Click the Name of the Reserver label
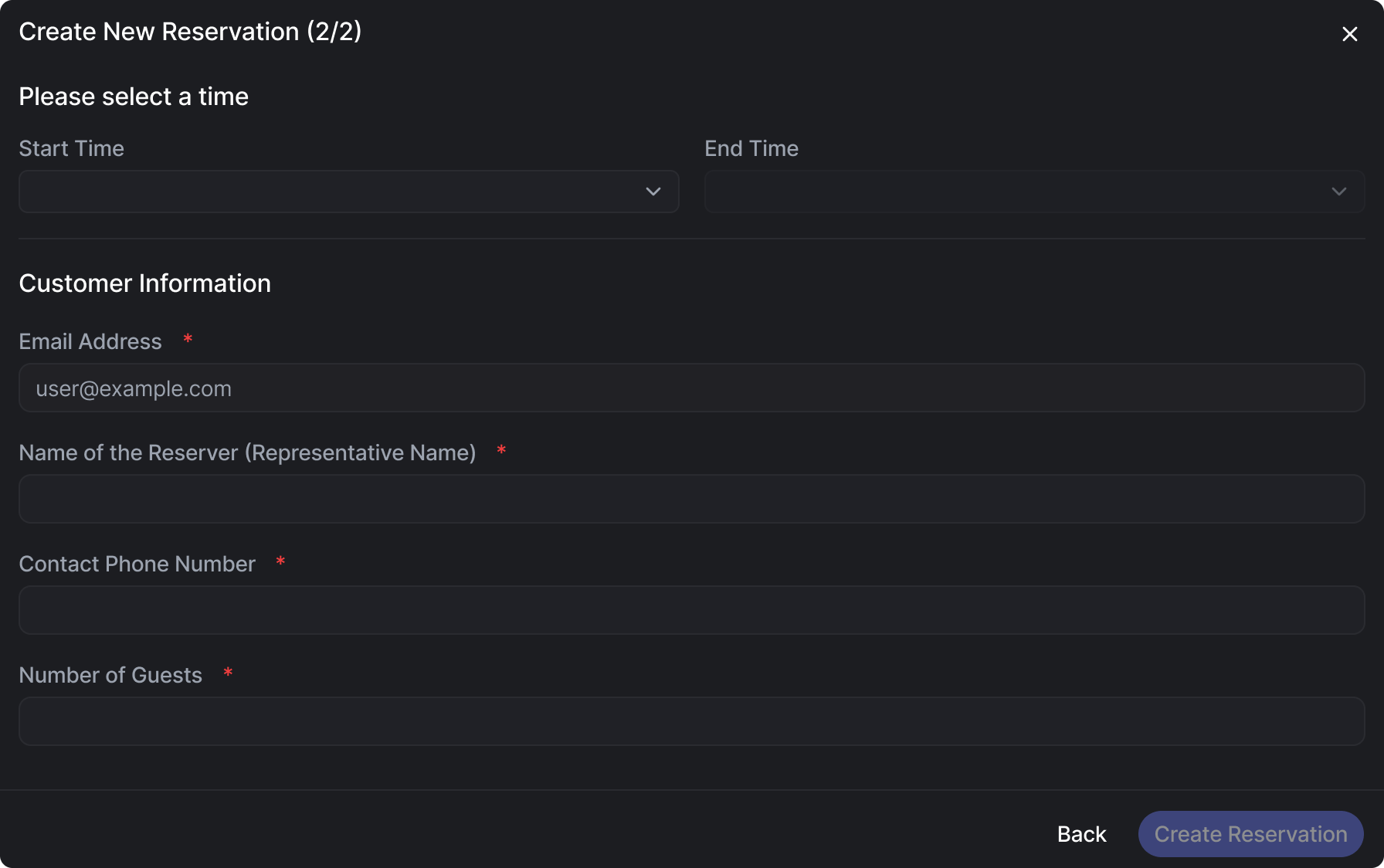 pyautogui.click(x=247, y=453)
